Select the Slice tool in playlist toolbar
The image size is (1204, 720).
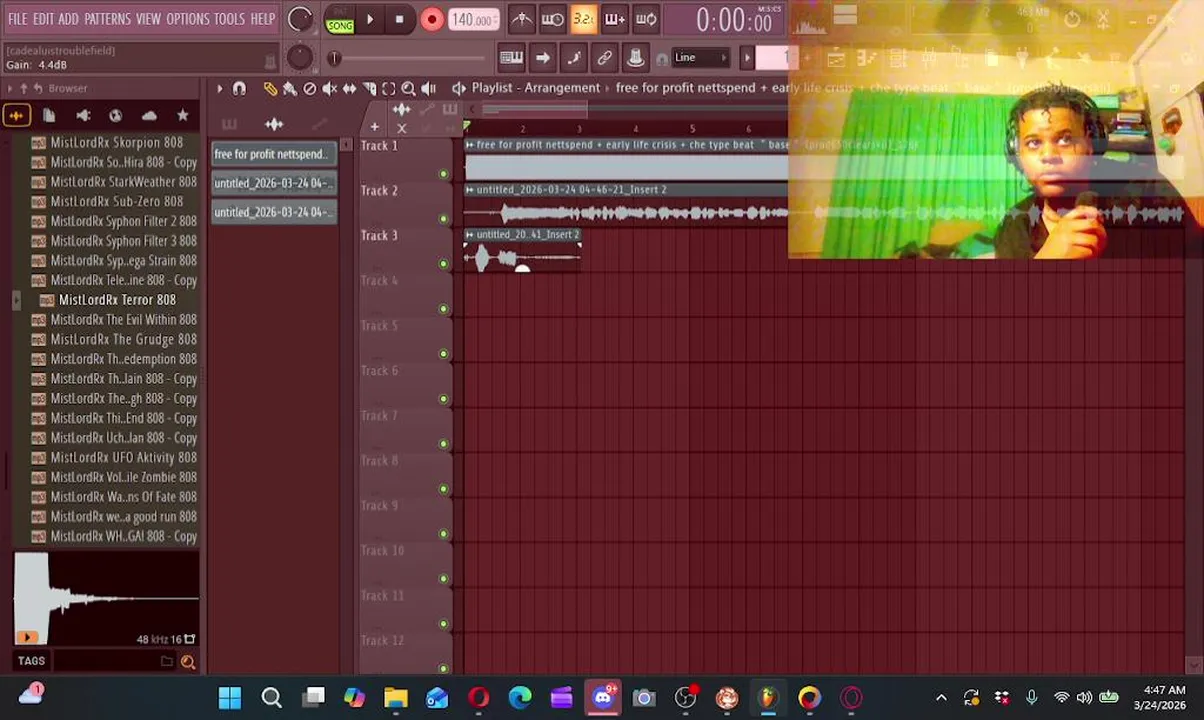coord(369,89)
